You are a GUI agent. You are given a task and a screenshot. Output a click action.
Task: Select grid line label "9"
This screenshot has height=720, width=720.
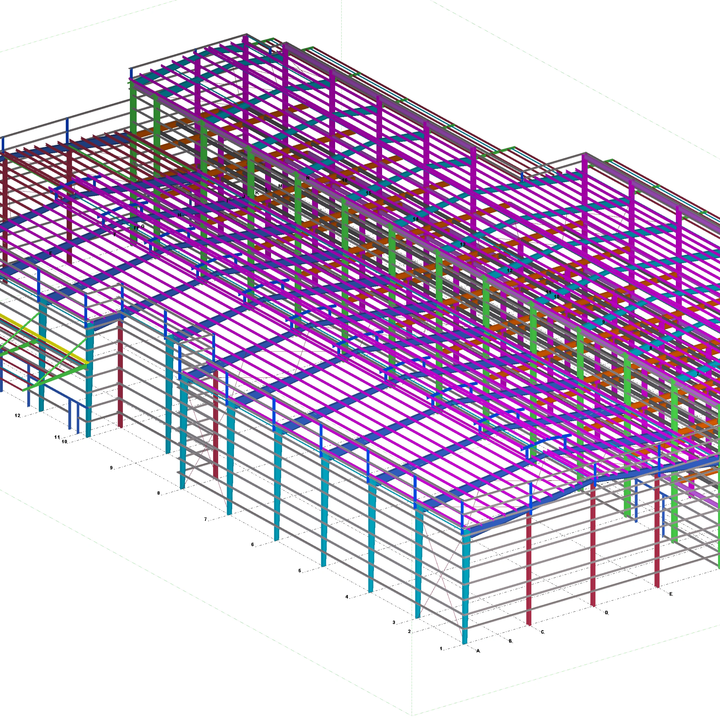click(x=111, y=468)
